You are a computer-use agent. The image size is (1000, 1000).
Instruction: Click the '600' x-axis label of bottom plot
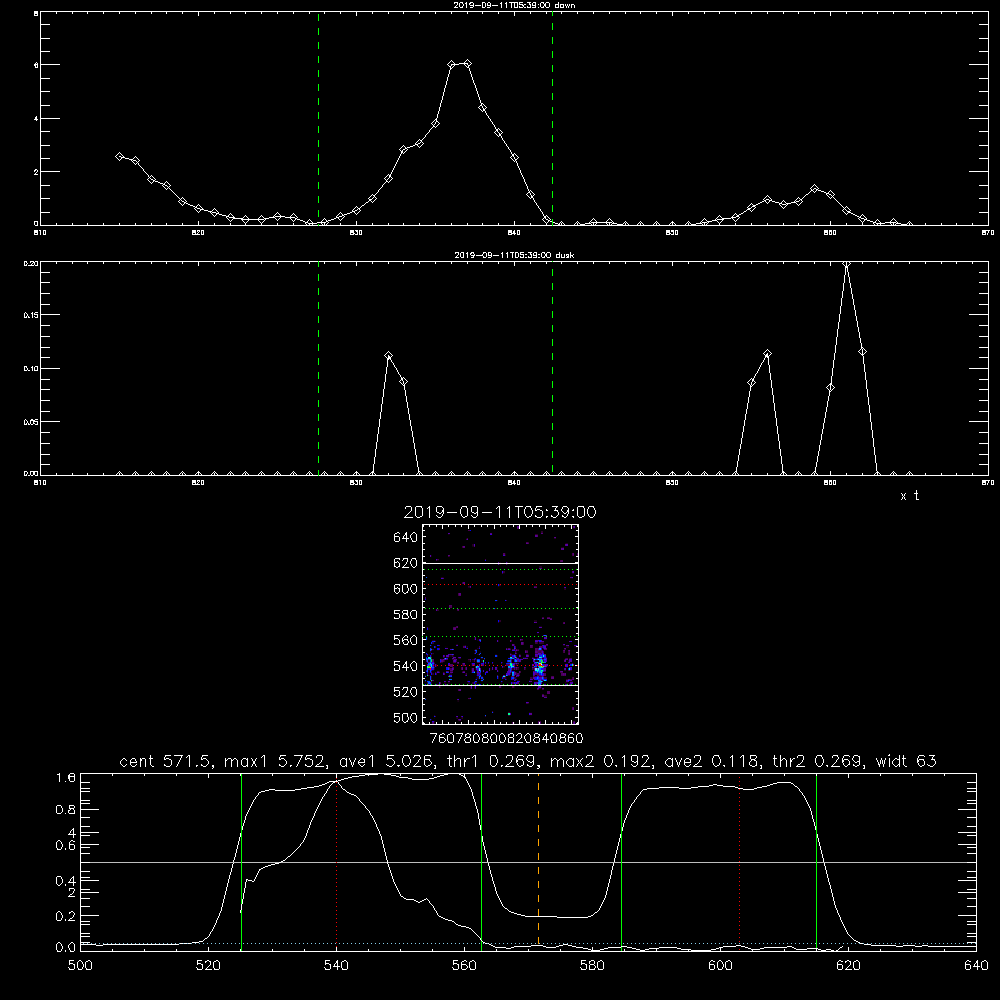[x=720, y=966]
